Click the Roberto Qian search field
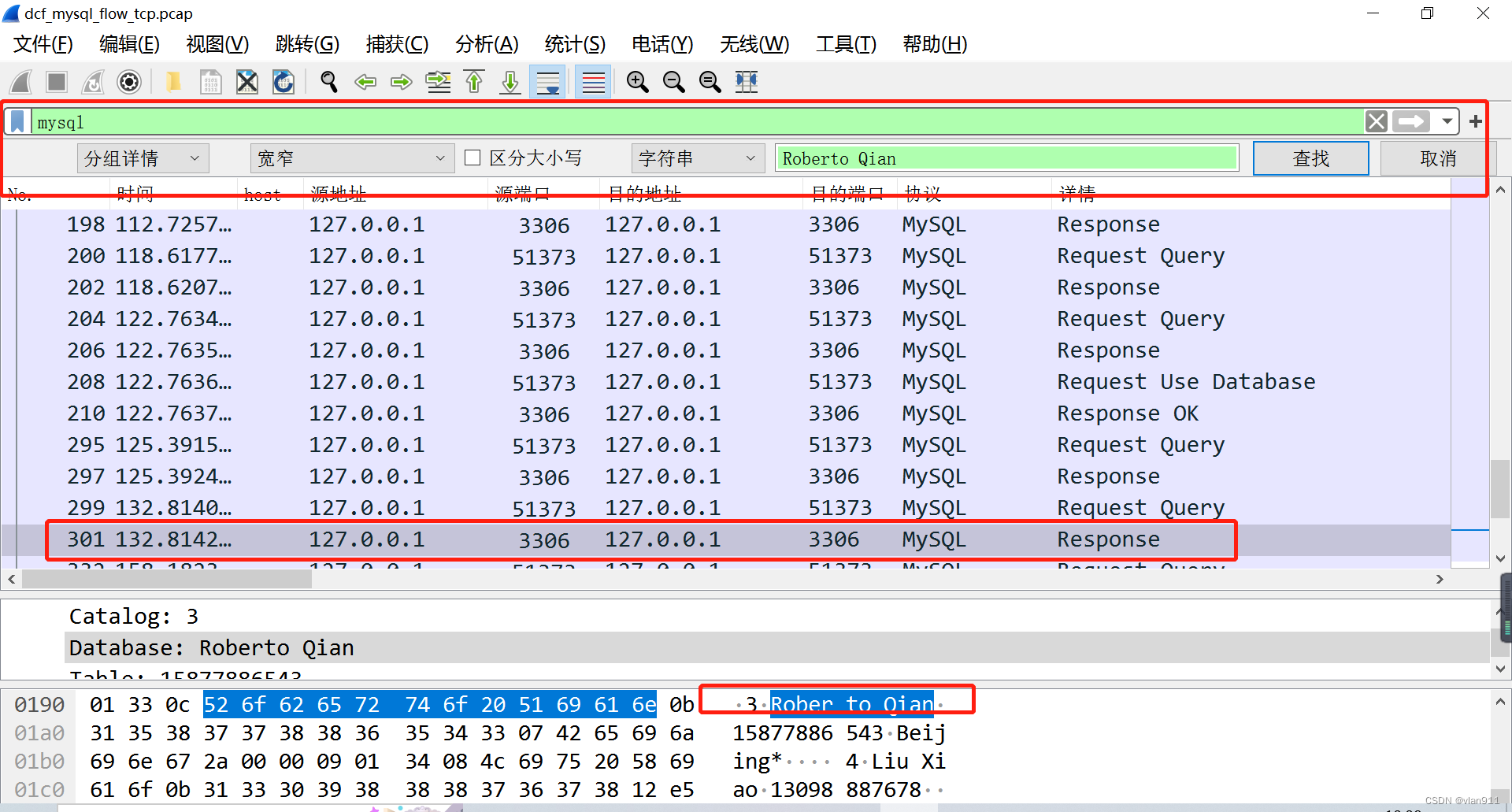Screen dimensions: 1512x812 click(x=1006, y=158)
